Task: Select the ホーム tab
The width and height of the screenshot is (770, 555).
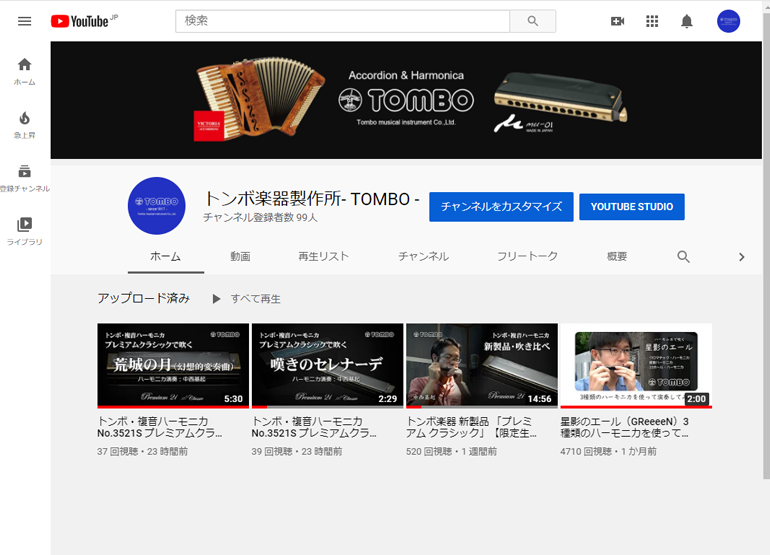Action: (x=165, y=256)
